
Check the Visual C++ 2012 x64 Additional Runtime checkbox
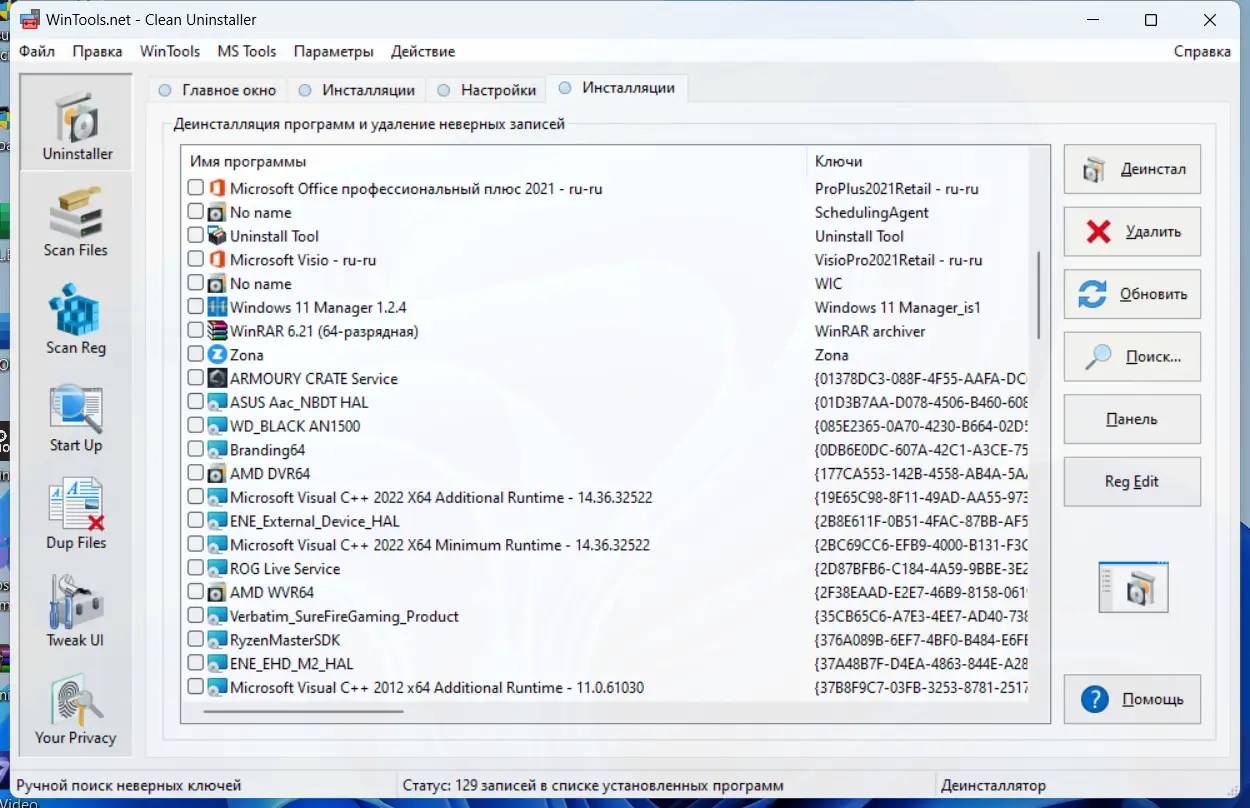(x=196, y=688)
